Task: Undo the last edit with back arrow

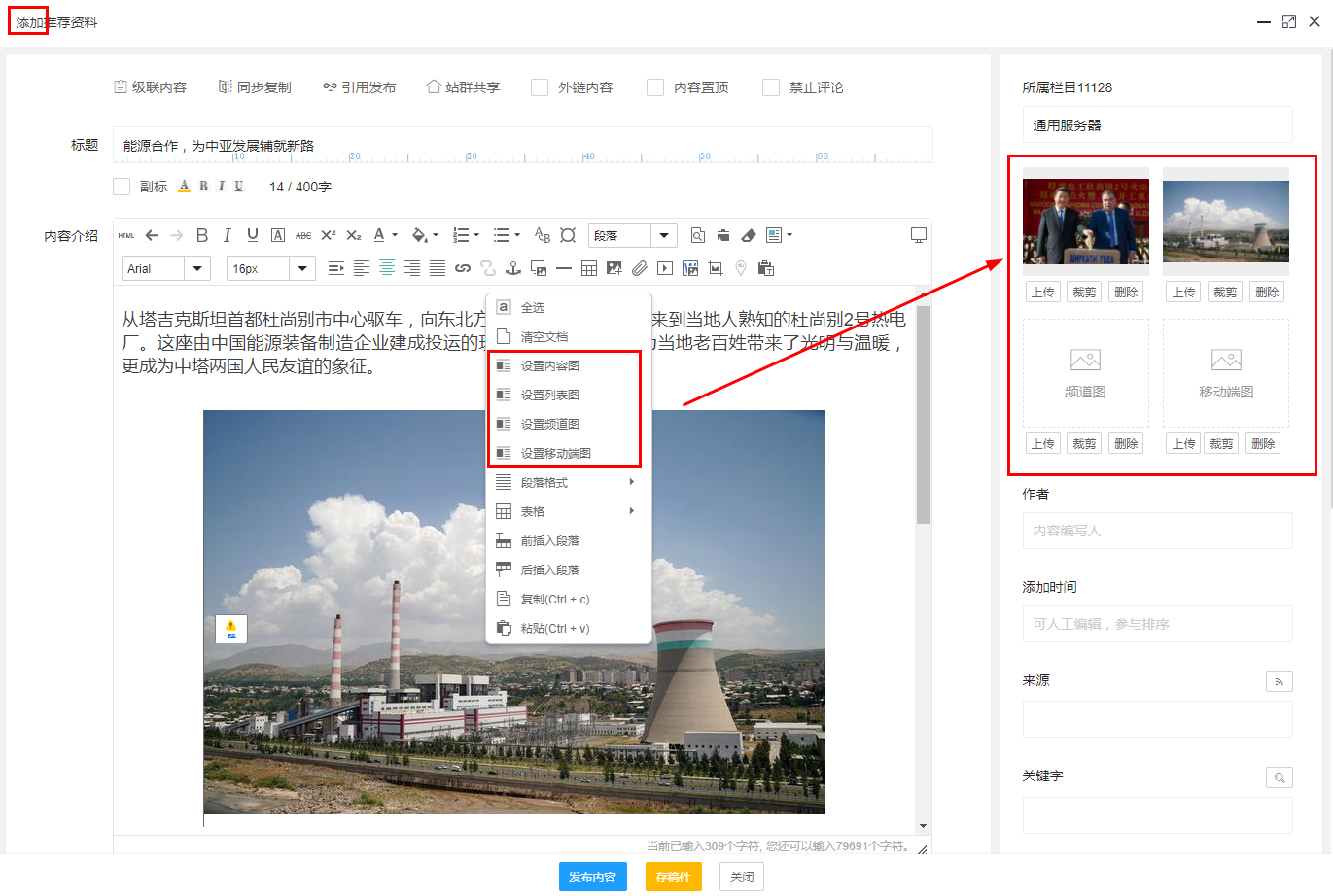Action: [x=152, y=235]
